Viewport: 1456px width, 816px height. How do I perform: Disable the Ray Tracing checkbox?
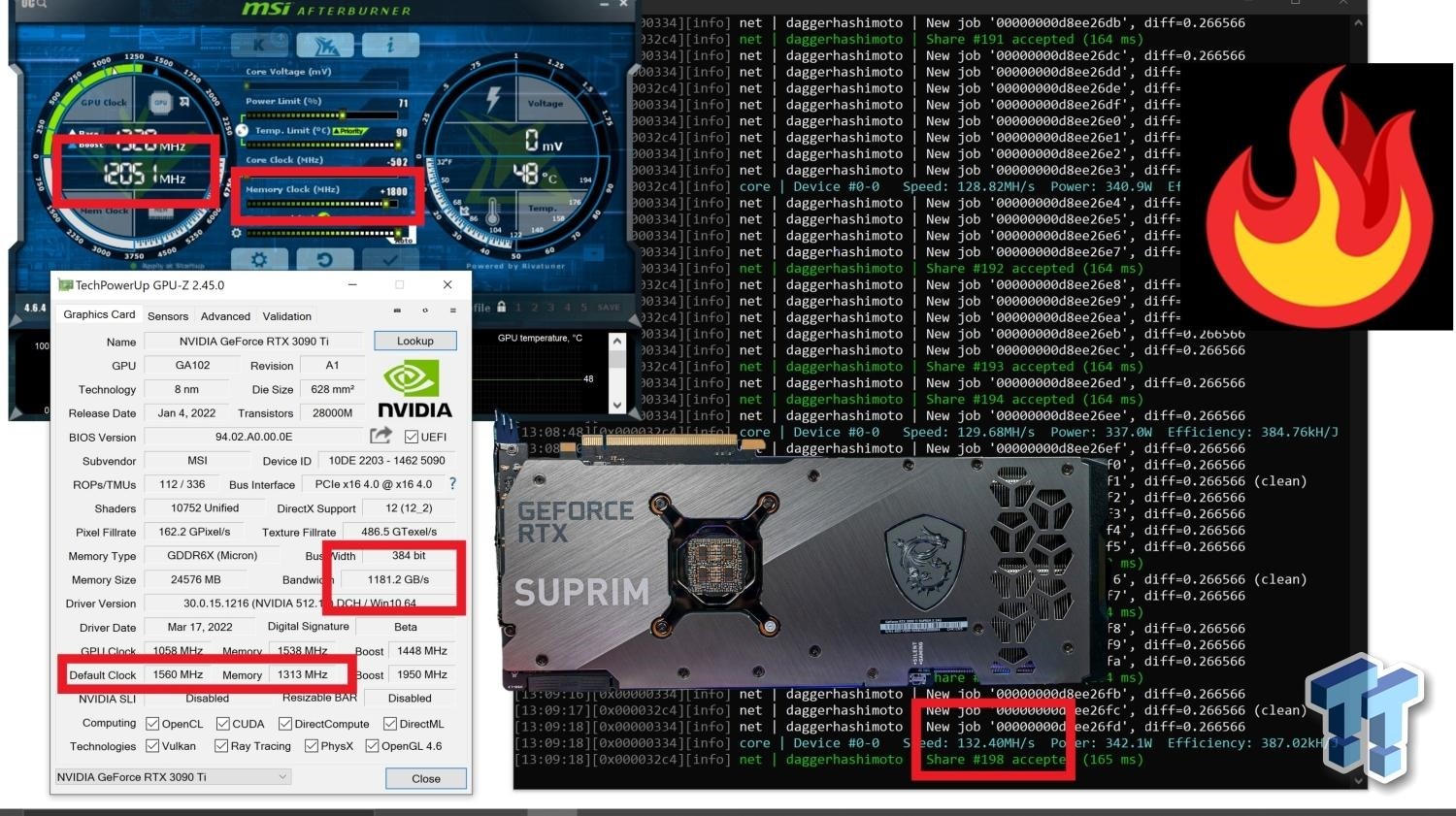pyautogui.click(x=224, y=745)
